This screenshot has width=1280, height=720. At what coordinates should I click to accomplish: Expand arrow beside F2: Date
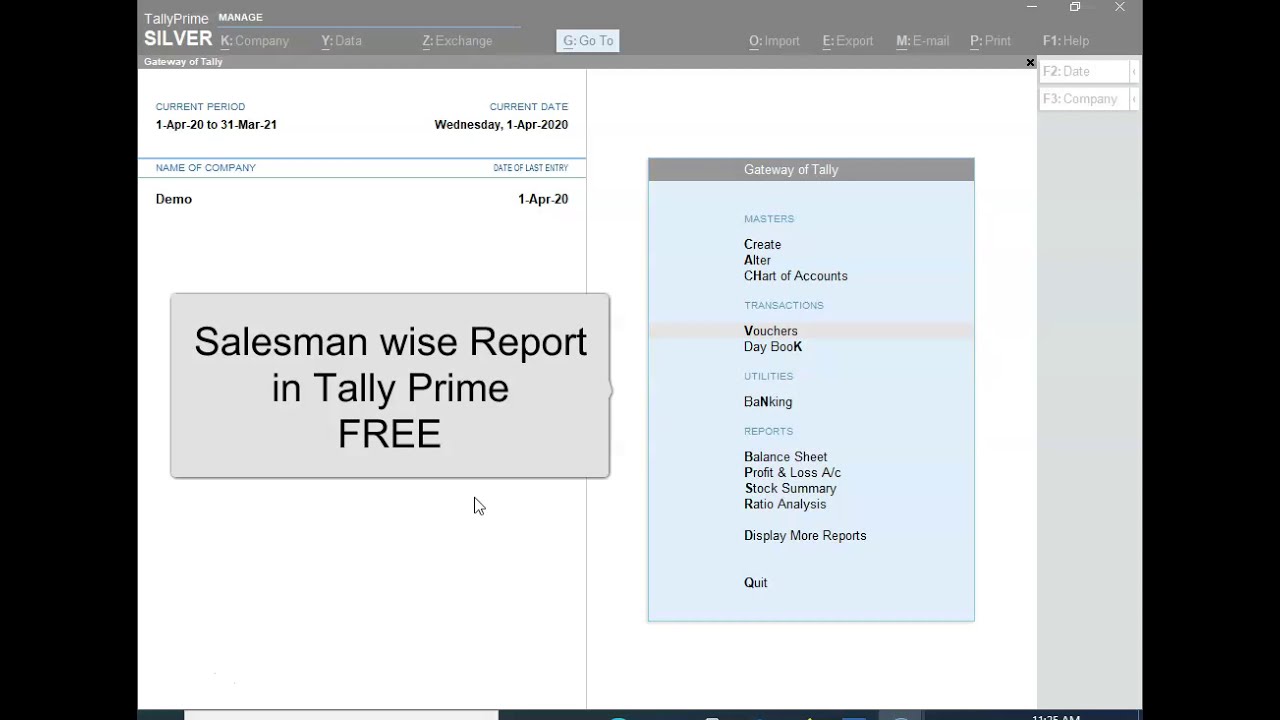pos(1134,72)
